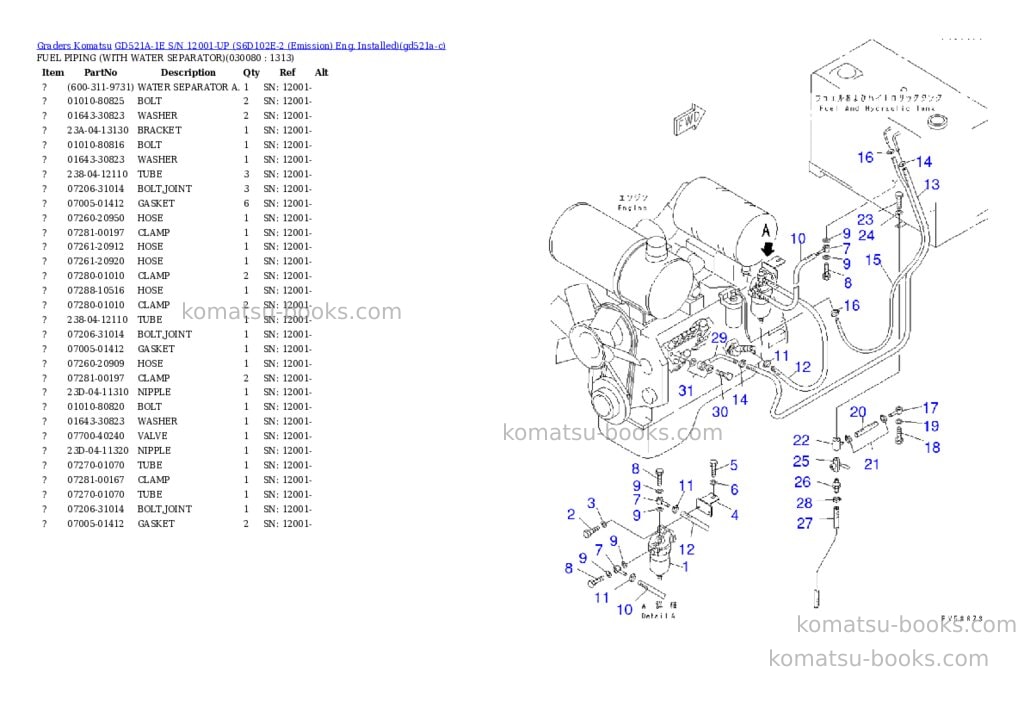Select part number 07261-20912

(95, 247)
